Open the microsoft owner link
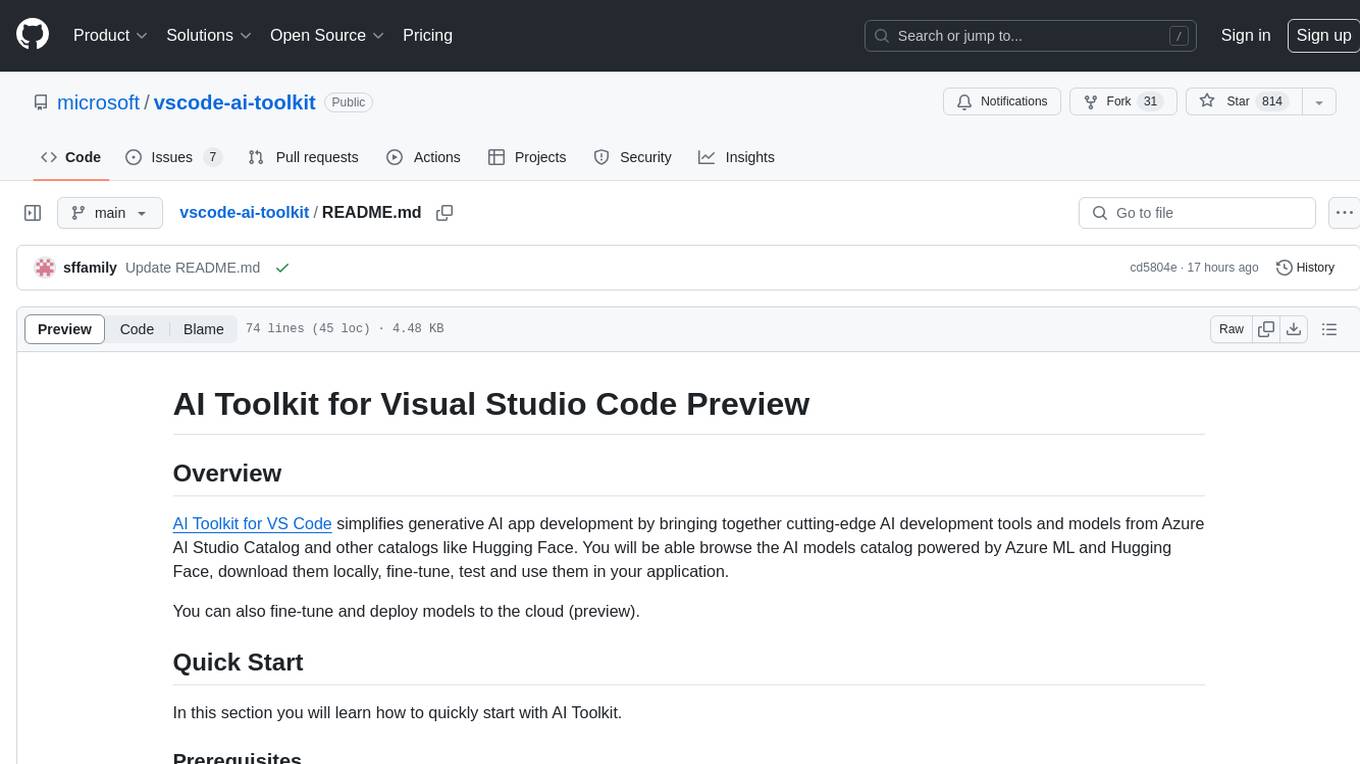This screenshot has height=764, width=1360. click(x=98, y=102)
